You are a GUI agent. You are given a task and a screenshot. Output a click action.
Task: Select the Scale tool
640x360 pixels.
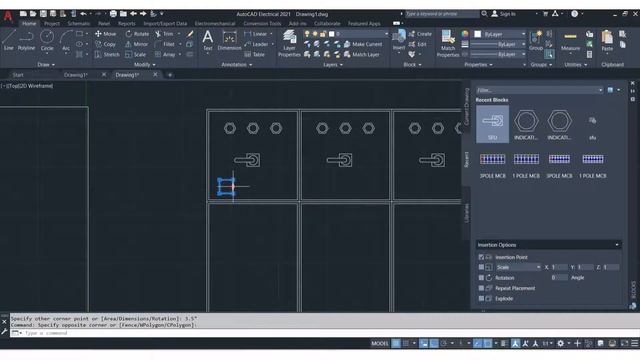pyautogui.click(x=136, y=54)
